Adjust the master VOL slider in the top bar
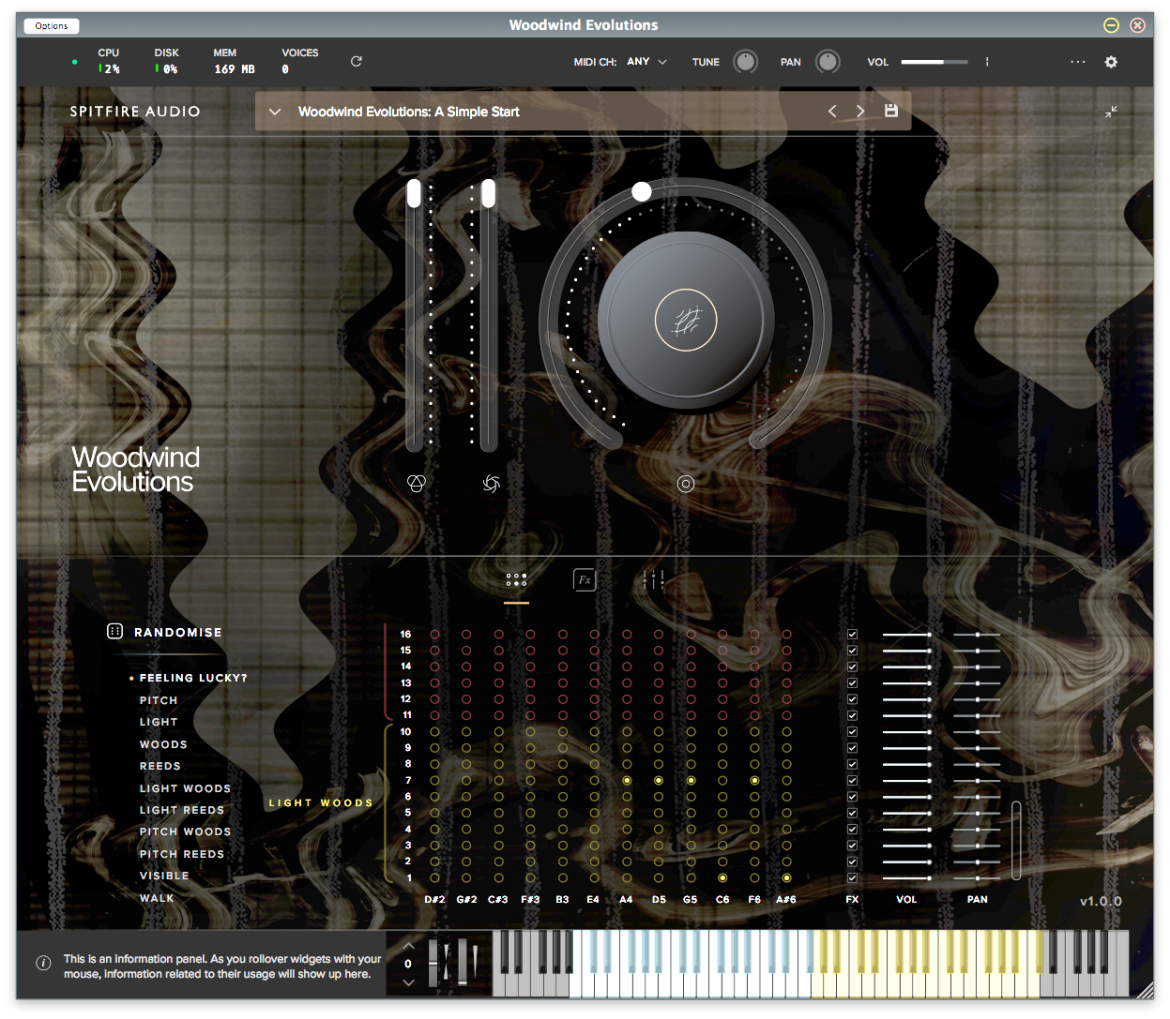 [x=934, y=62]
